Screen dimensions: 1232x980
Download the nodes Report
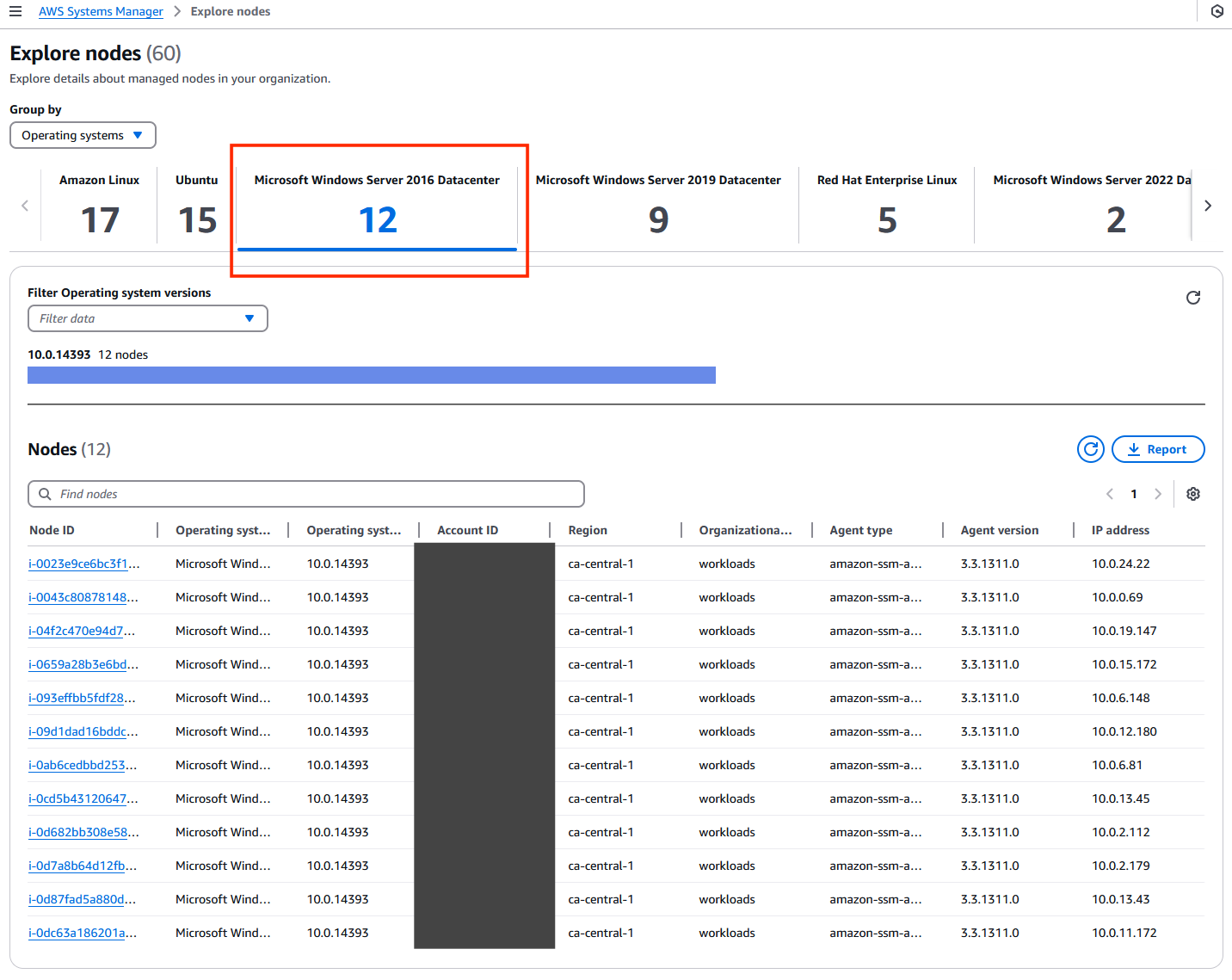coord(1158,449)
